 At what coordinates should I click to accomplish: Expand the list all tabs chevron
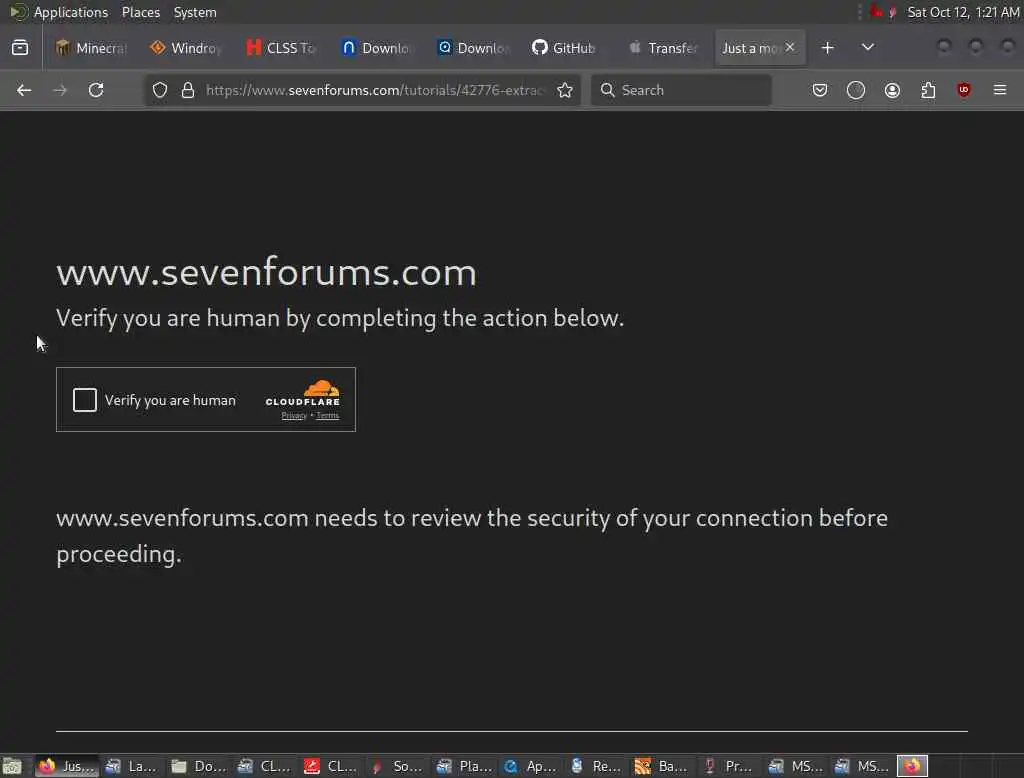tap(867, 48)
